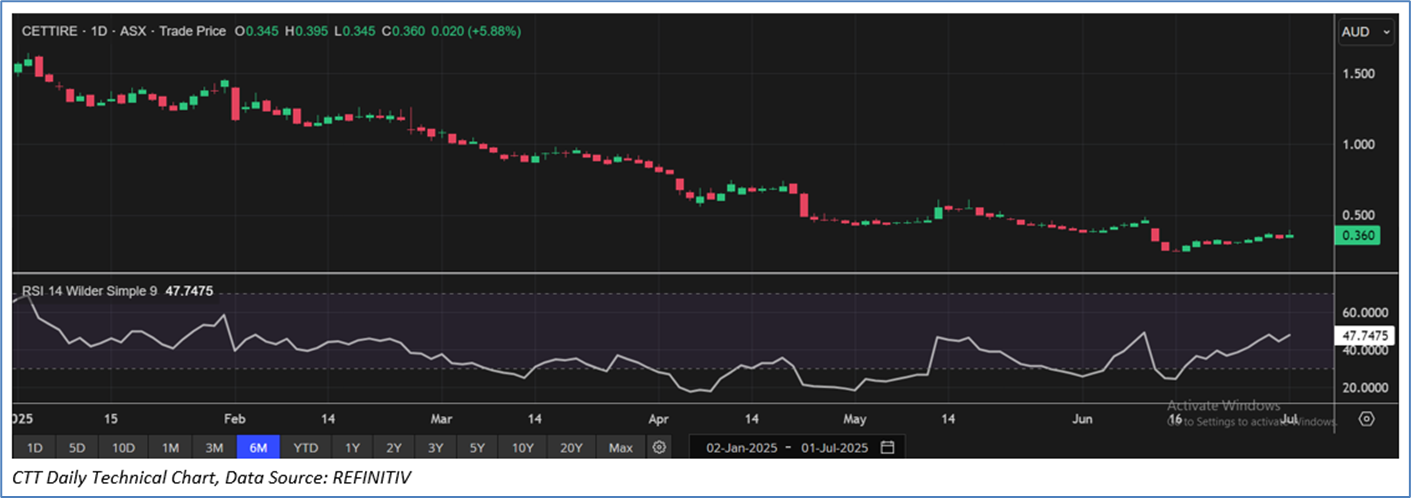1411x498 pixels.
Task: Open the date range calendar icon
Action: point(887,447)
